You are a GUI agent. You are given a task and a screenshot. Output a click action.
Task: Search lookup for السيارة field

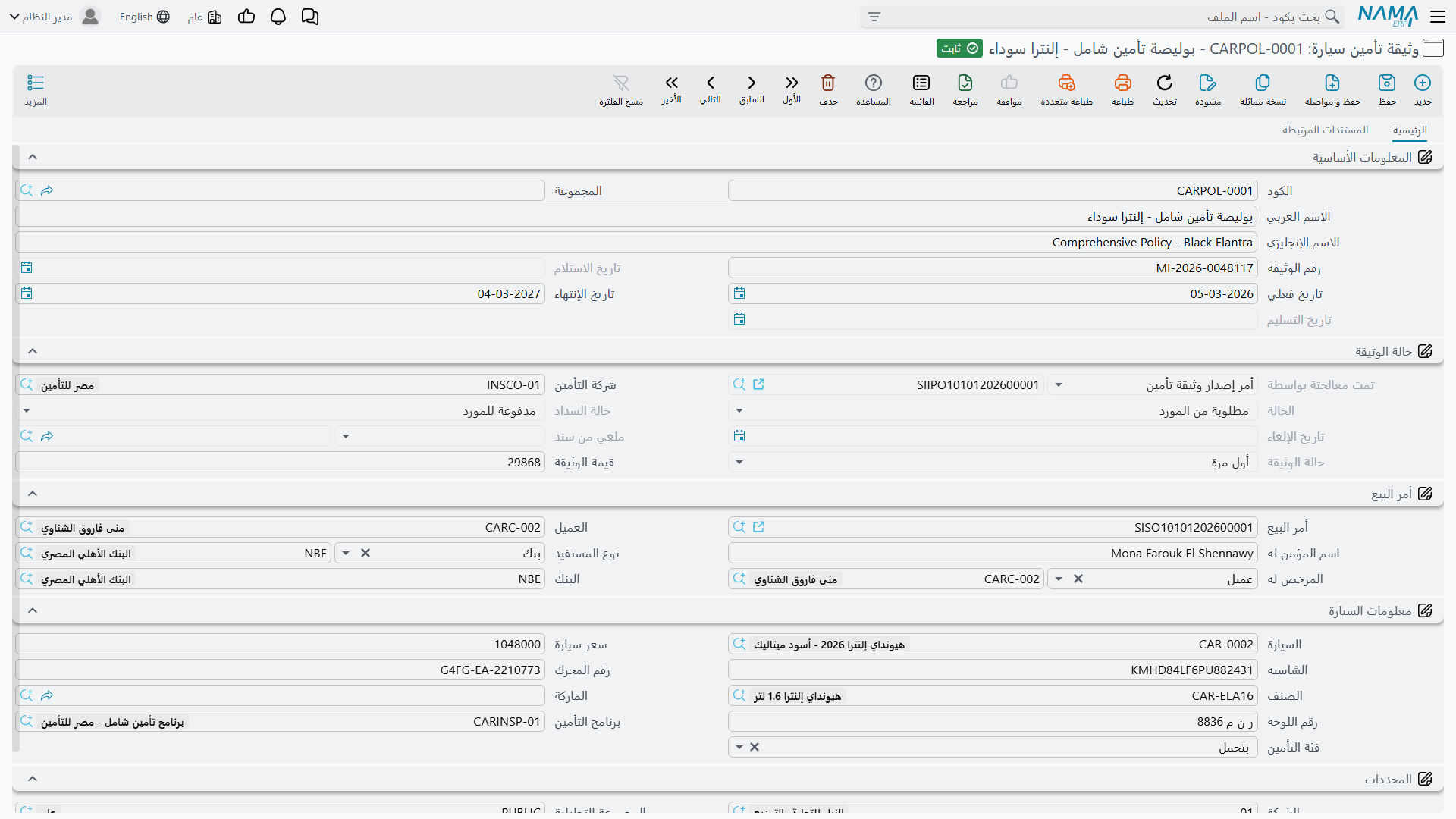point(739,644)
